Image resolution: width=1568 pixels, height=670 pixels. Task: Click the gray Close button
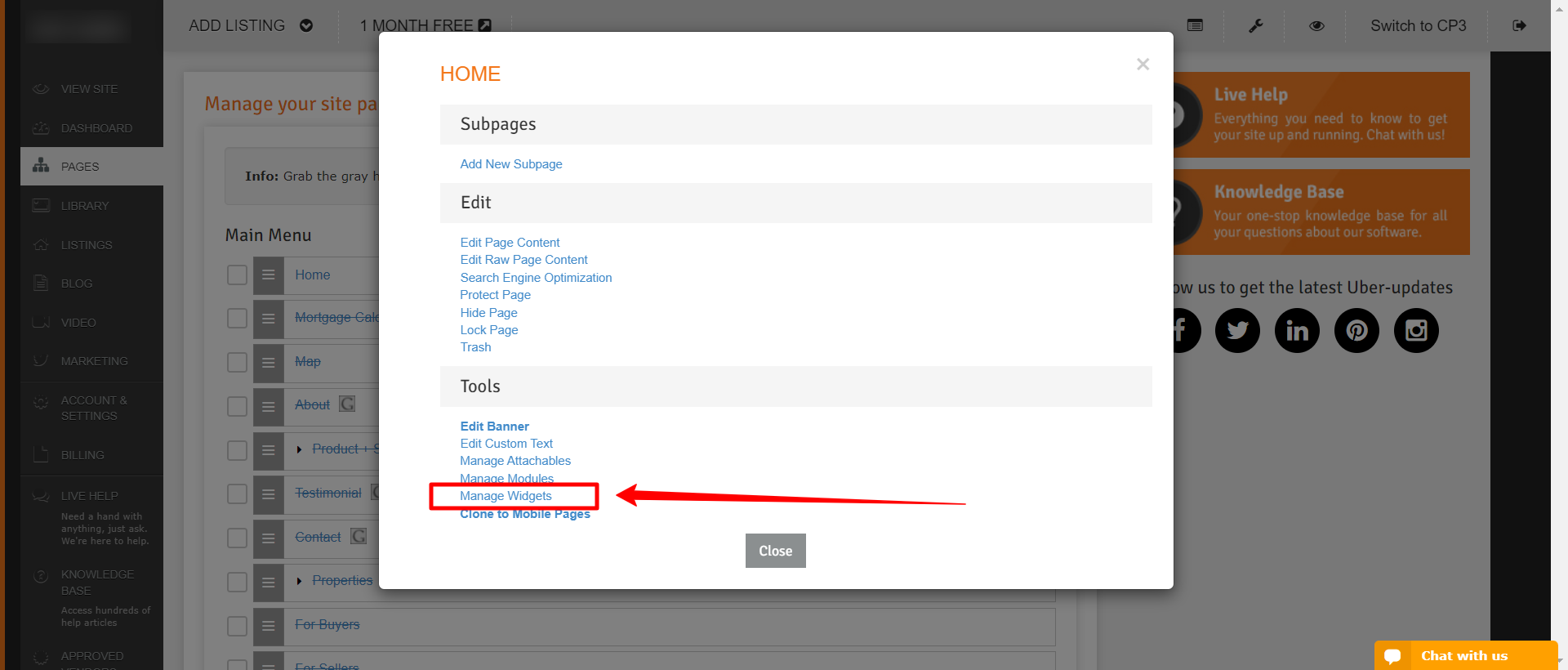pos(776,551)
